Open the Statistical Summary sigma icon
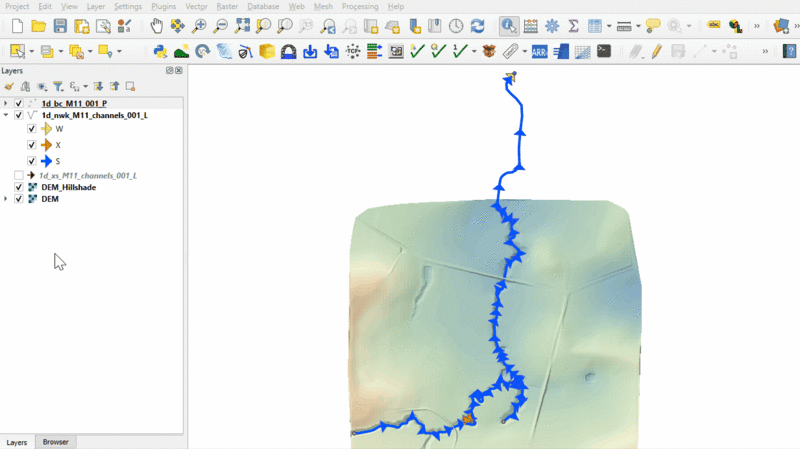 coord(573,26)
